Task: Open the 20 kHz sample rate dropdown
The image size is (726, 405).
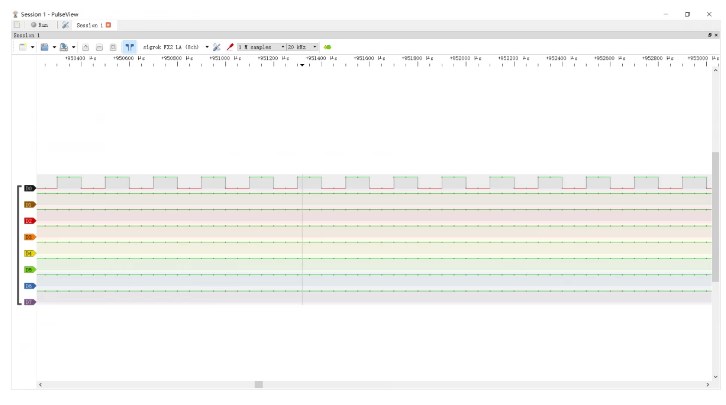Action: tap(302, 47)
